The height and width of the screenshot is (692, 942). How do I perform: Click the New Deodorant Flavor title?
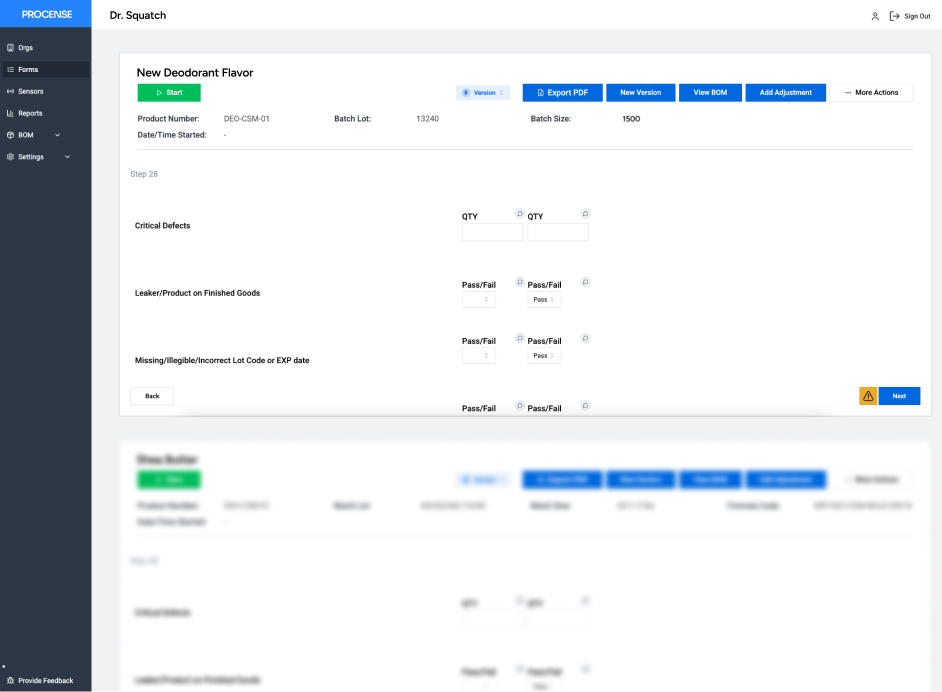coord(195,73)
